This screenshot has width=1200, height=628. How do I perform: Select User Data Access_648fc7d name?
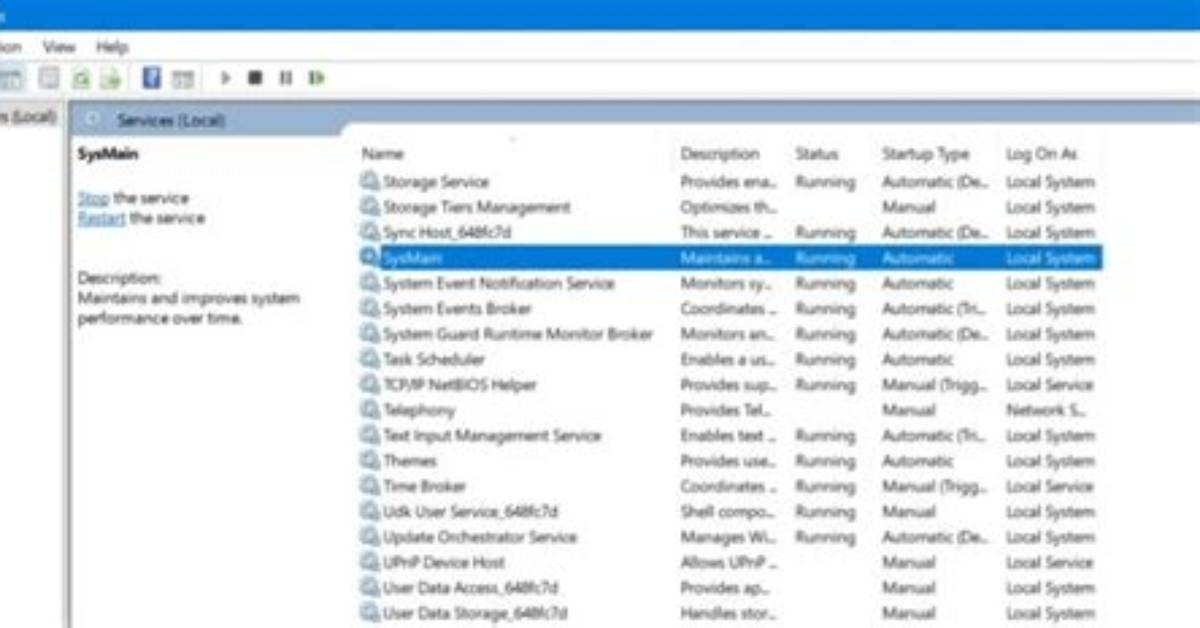pyautogui.click(x=470, y=588)
